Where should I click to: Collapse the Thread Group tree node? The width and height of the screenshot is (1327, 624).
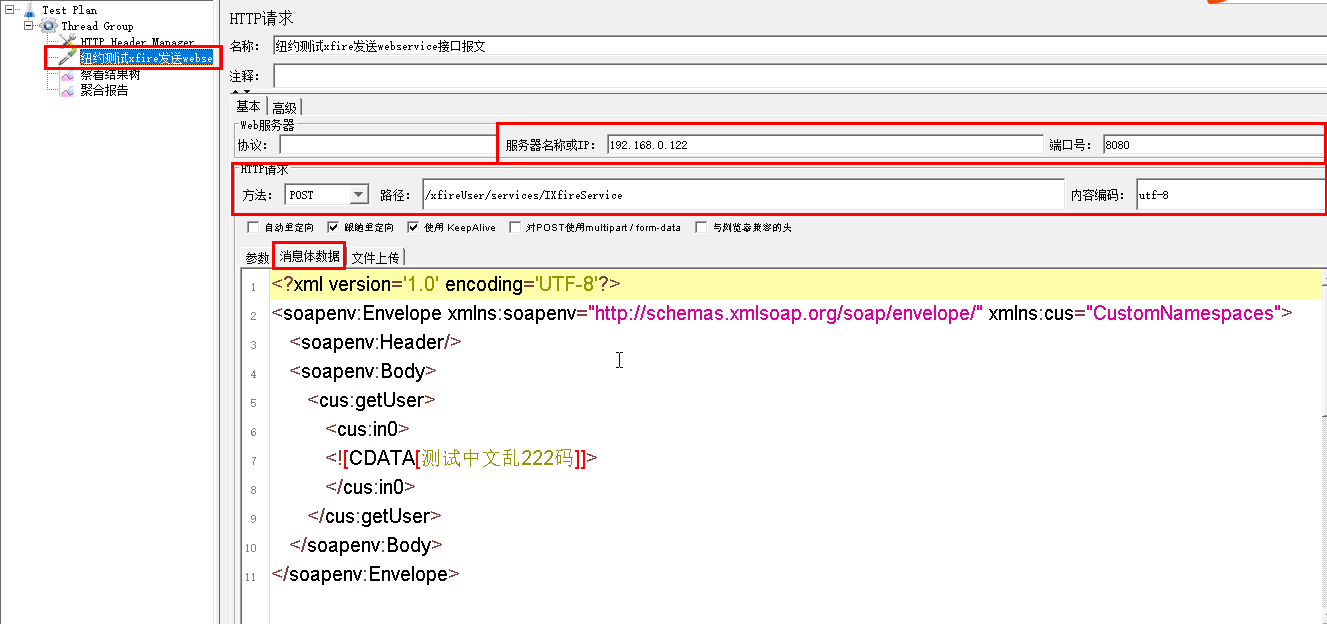pyautogui.click(x=29, y=26)
